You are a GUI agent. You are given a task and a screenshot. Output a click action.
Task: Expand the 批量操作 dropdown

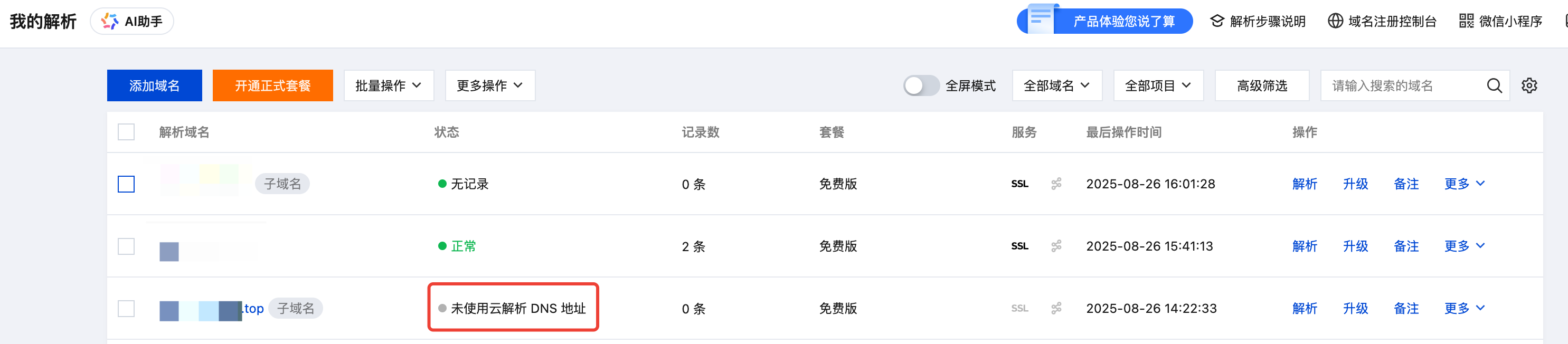[389, 85]
